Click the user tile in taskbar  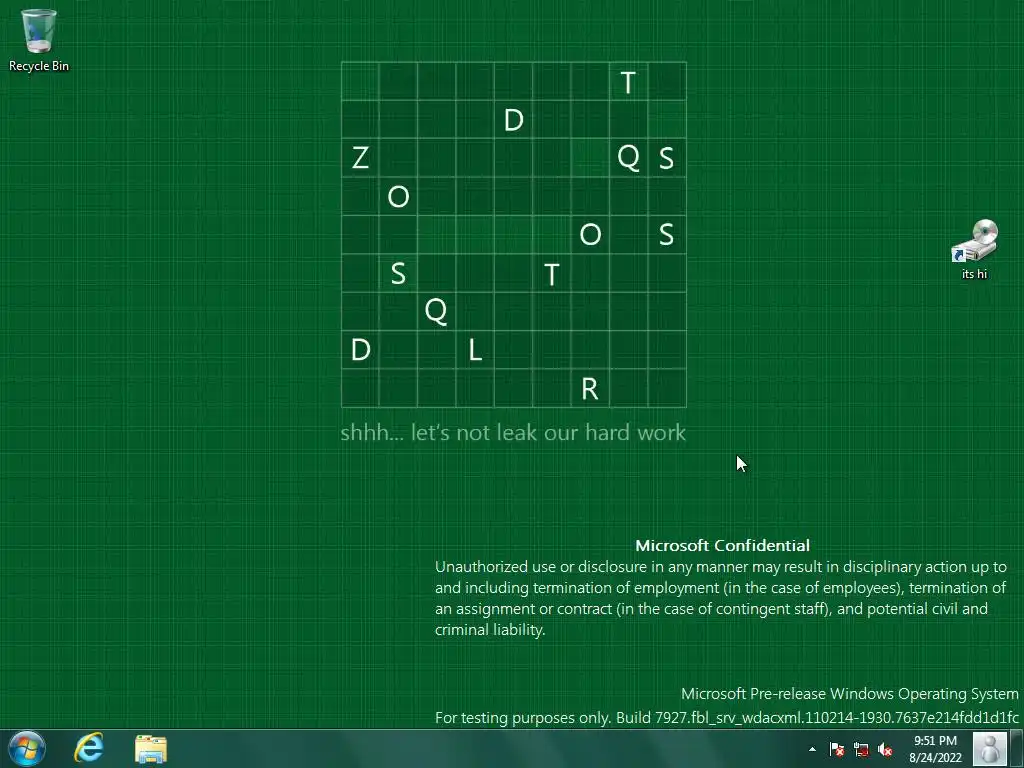point(990,749)
